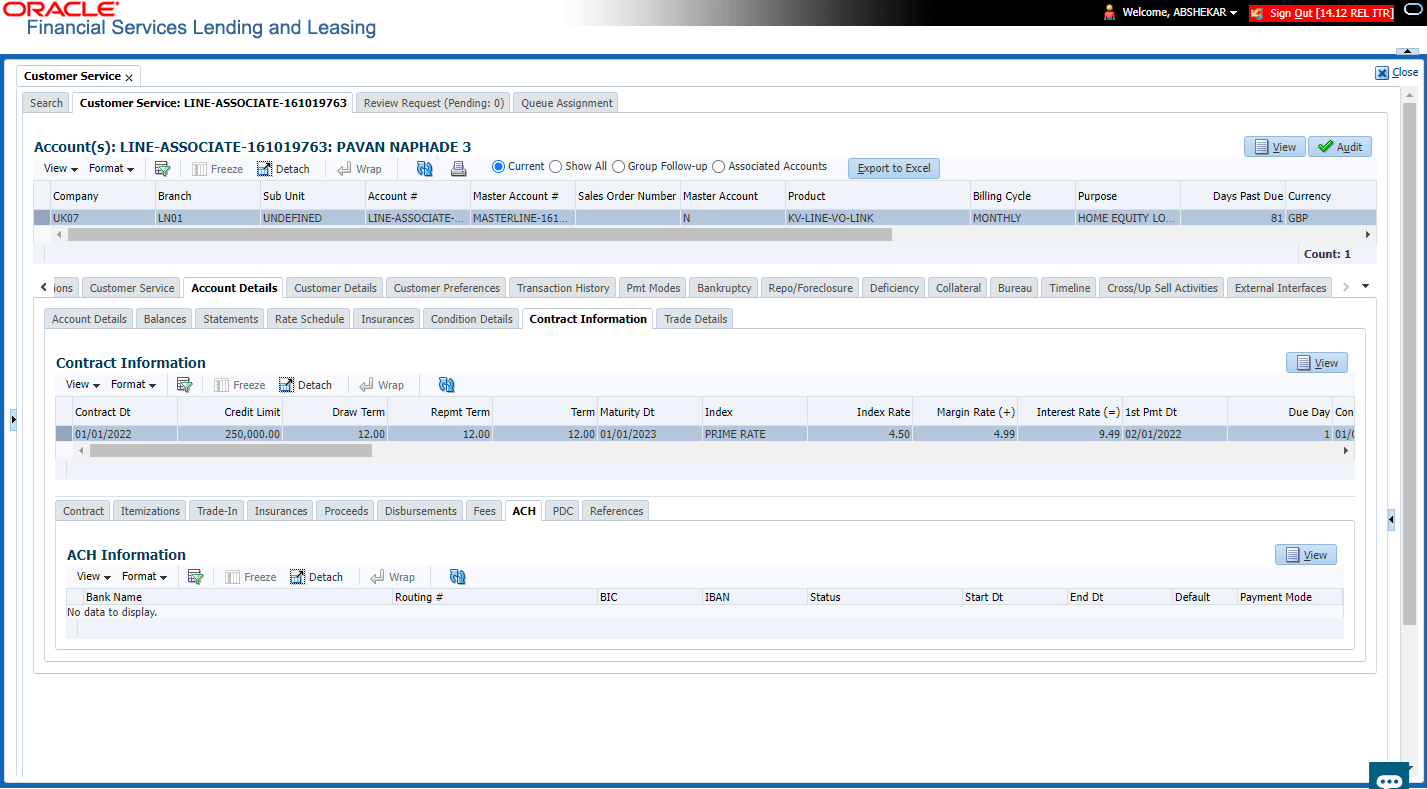
Task: Click the Credit Limit value 250,000.00
Action: click(230, 434)
